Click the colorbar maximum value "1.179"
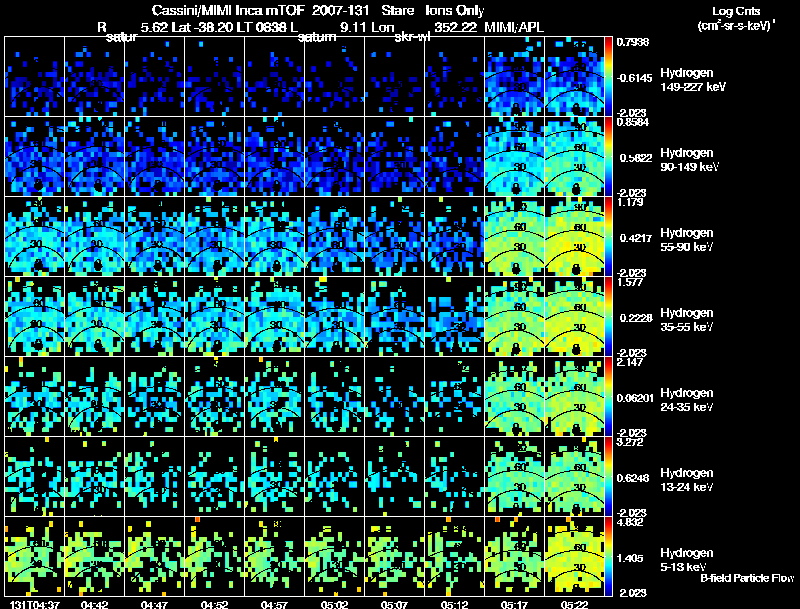This screenshot has width=800, height=609. [x=630, y=202]
